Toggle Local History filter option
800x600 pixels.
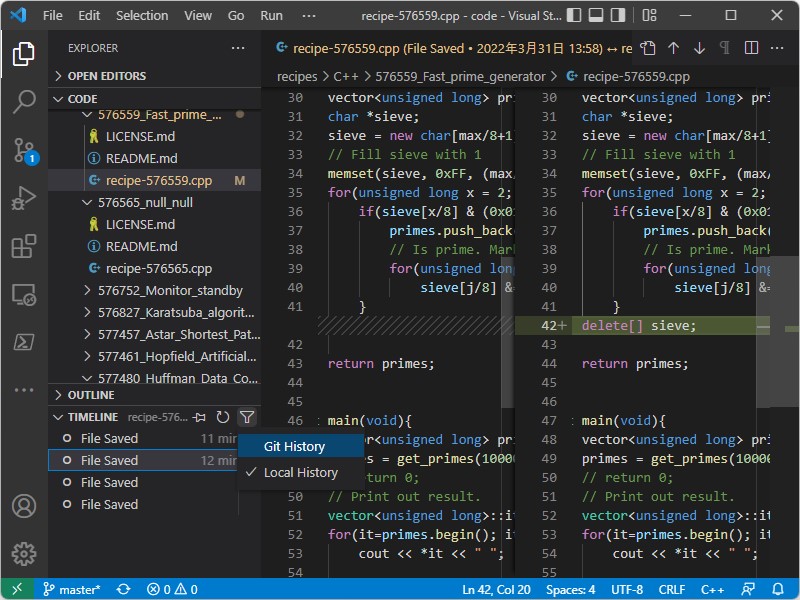coord(300,472)
